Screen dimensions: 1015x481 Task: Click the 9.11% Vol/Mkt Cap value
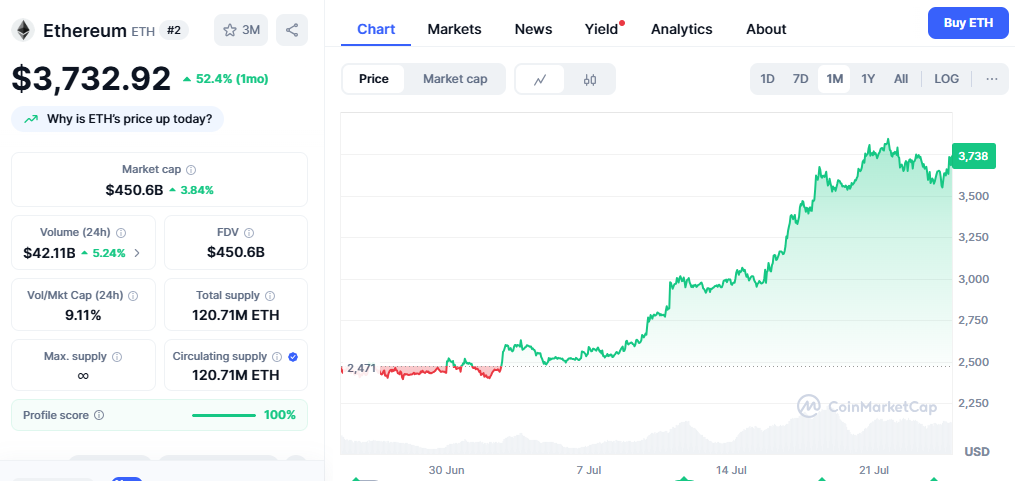click(83, 316)
